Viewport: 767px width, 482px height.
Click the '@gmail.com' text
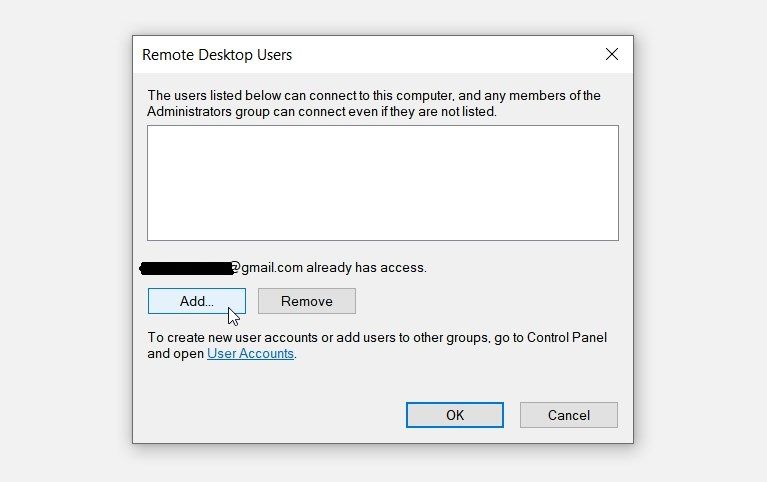tap(267, 268)
